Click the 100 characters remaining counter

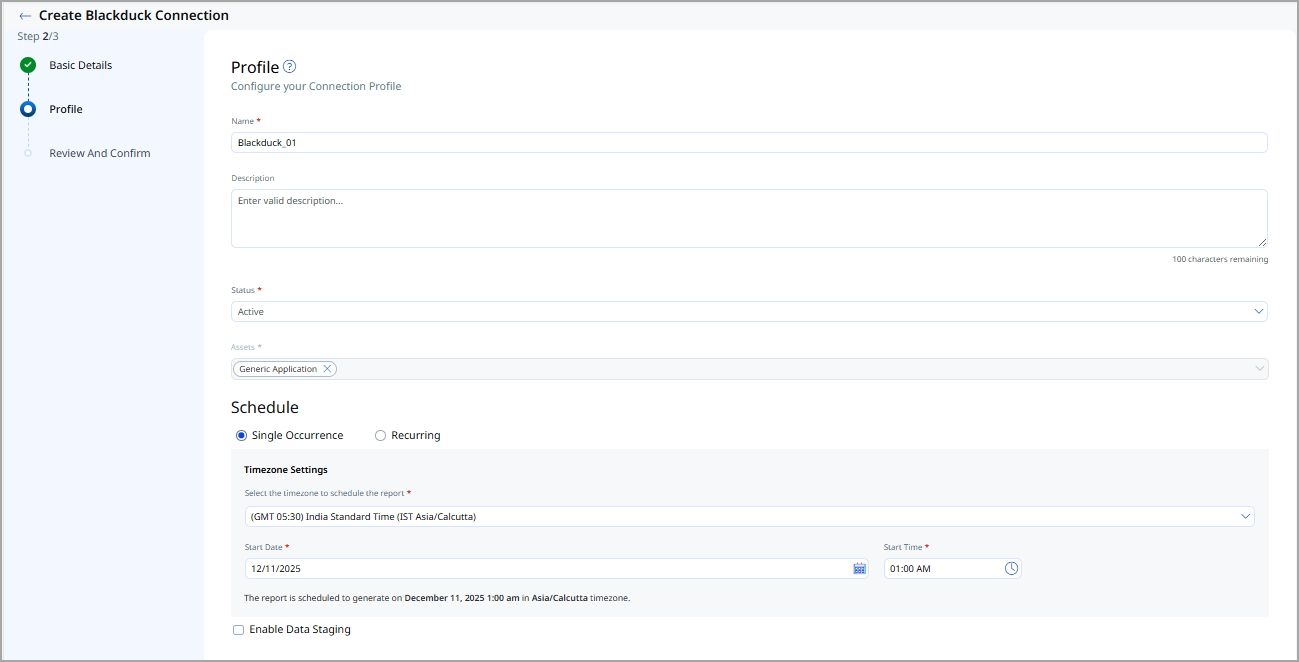point(1220,259)
